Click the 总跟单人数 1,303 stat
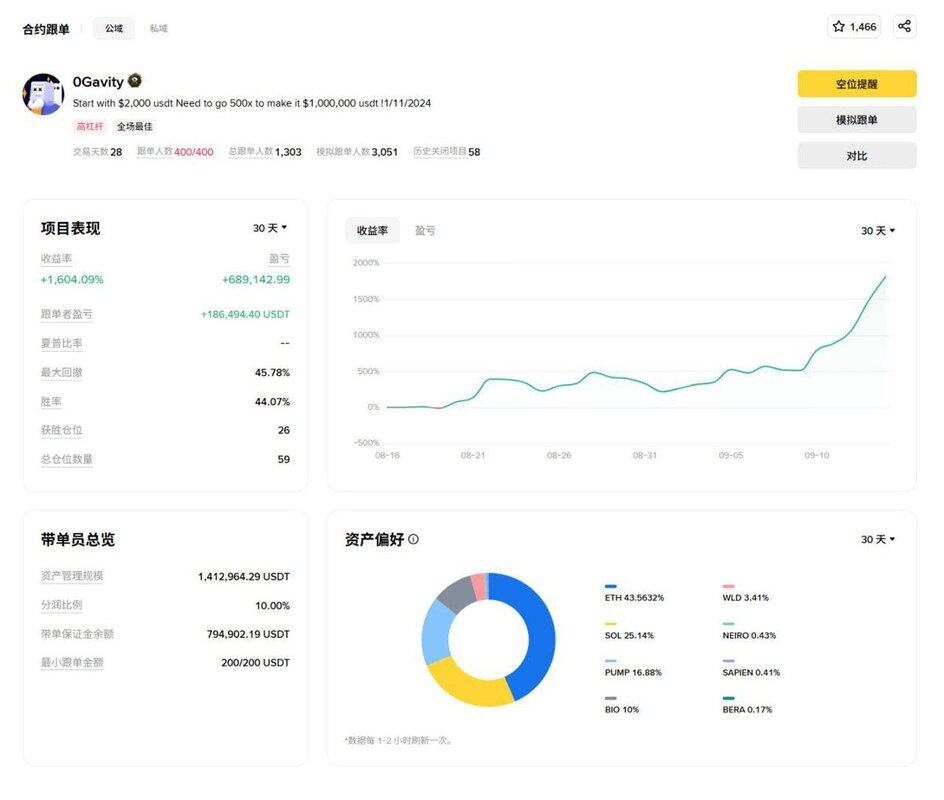 tap(265, 152)
